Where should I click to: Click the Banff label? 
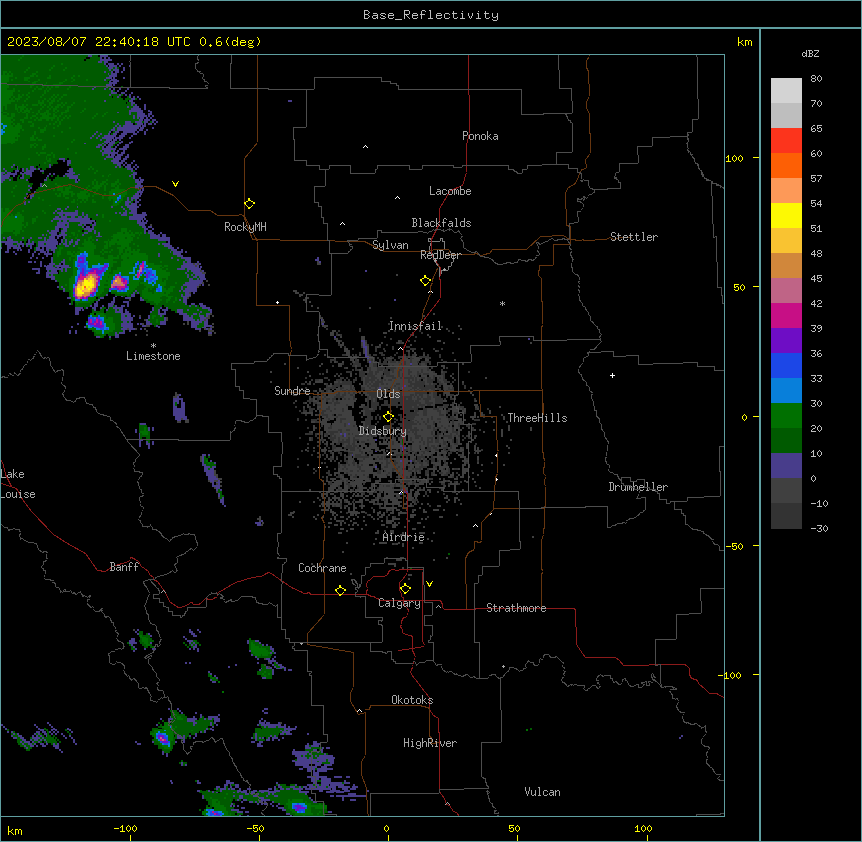tap(124, 567)
